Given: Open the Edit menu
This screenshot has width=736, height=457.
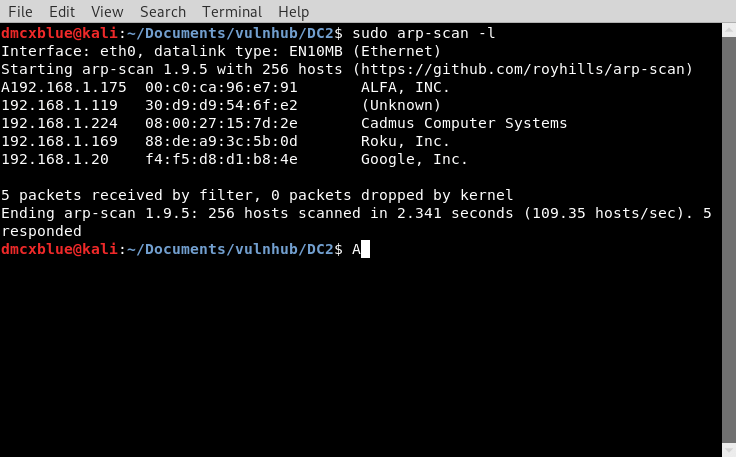Looking at the screenshot, I should click(x=62, y=12).
